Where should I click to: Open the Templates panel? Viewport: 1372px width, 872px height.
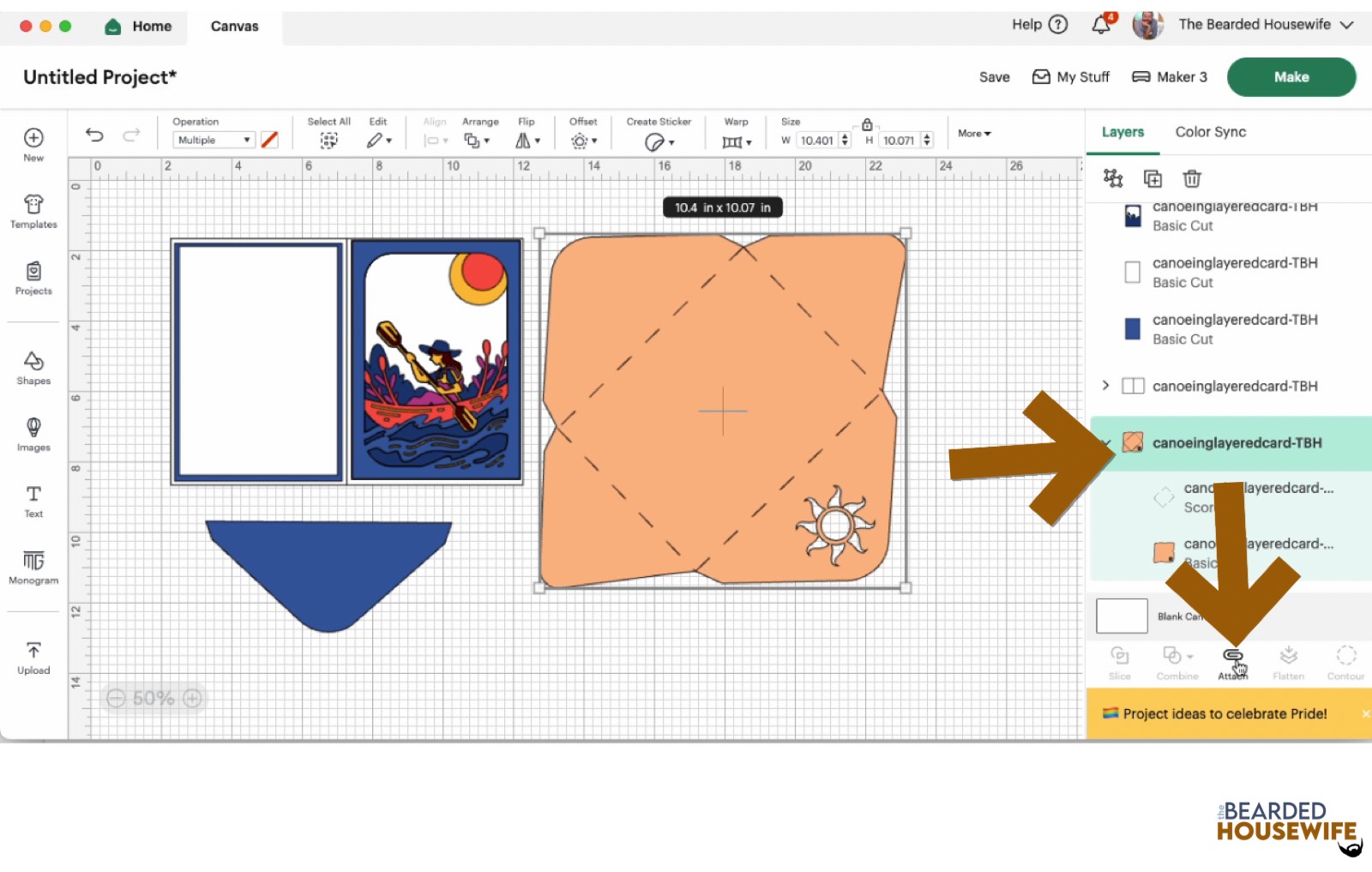33,211
